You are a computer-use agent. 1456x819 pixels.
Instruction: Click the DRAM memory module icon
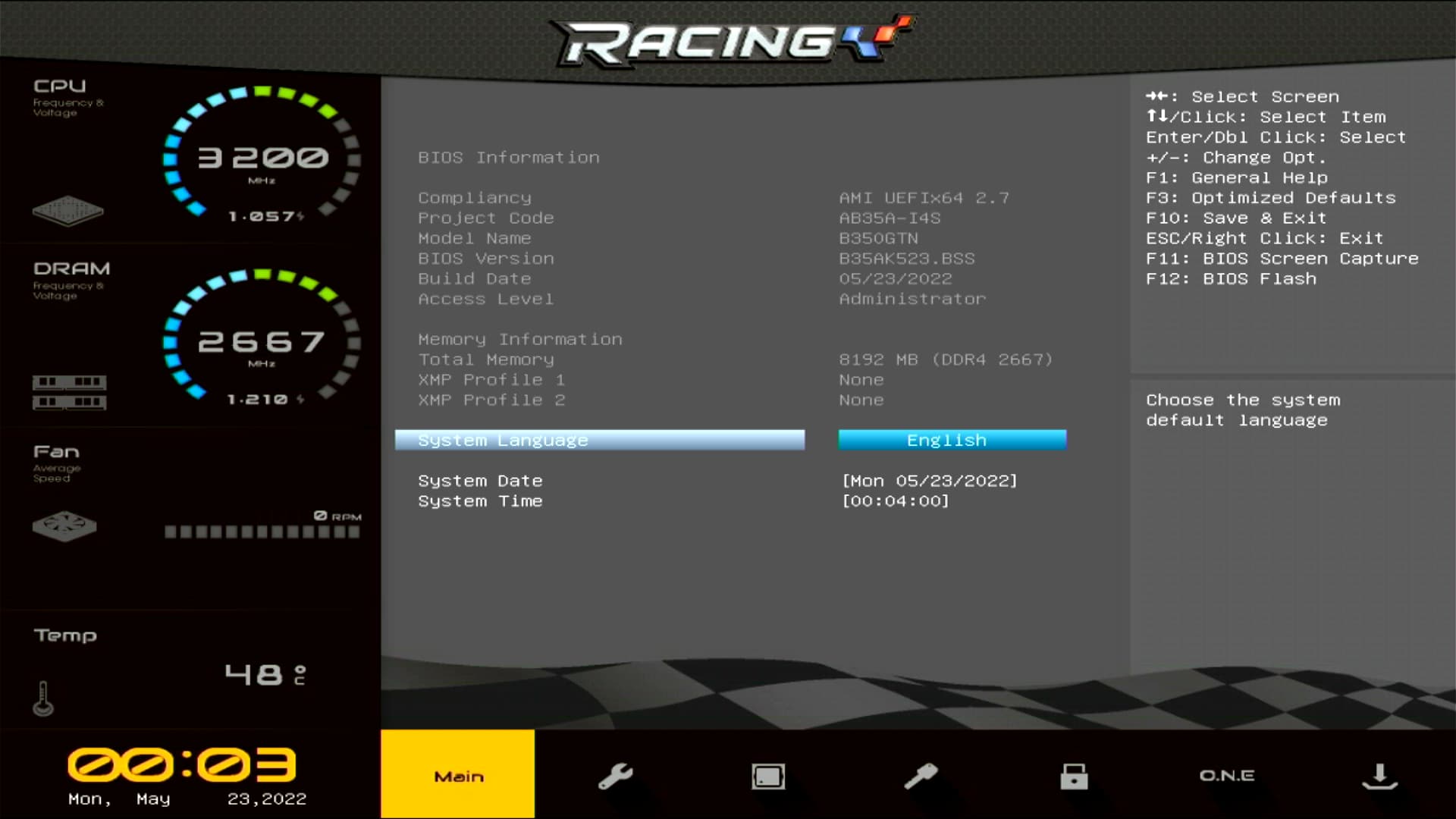pos(69,391)
